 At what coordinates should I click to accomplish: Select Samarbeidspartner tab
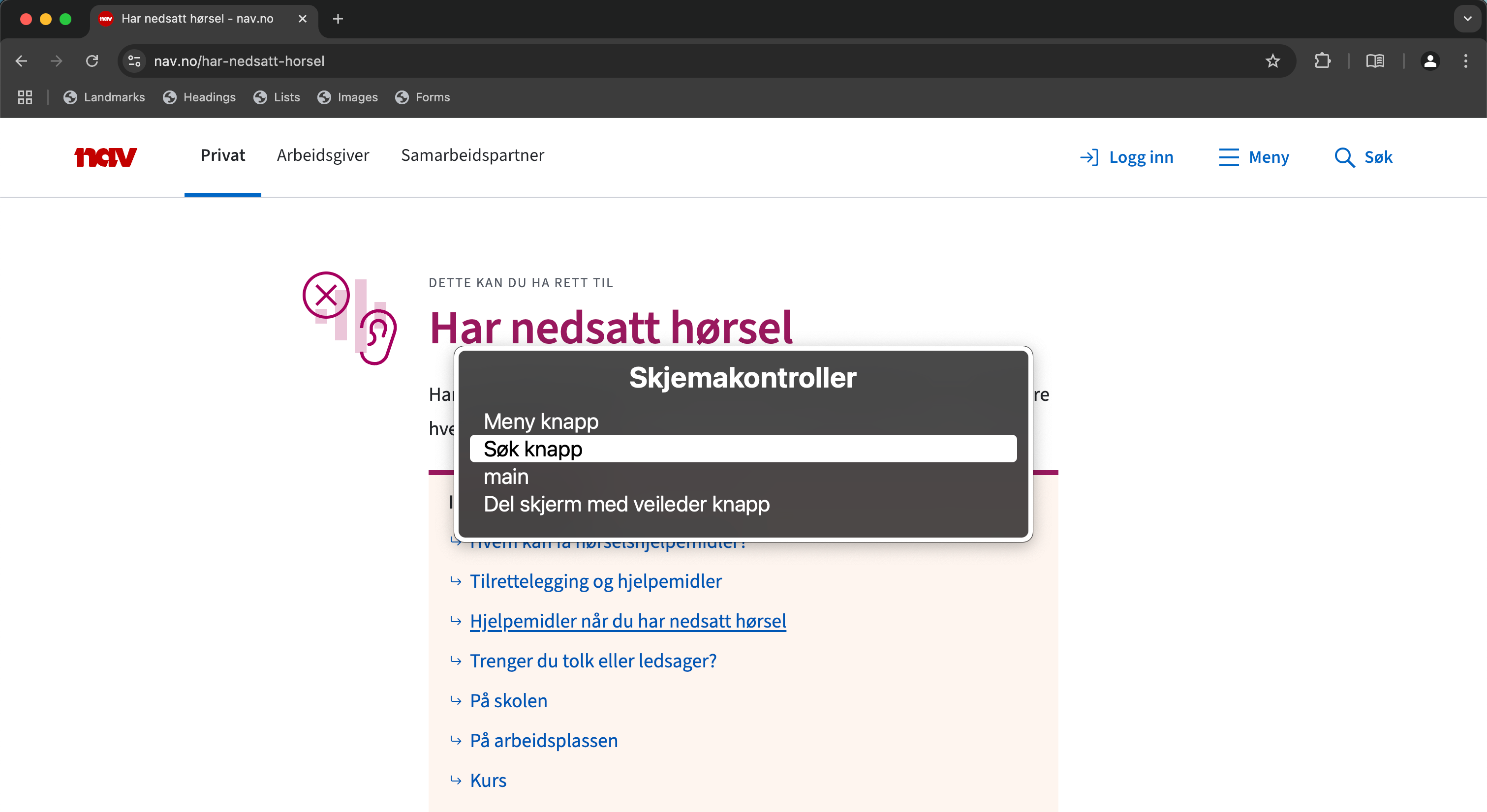tap(472, 155)
